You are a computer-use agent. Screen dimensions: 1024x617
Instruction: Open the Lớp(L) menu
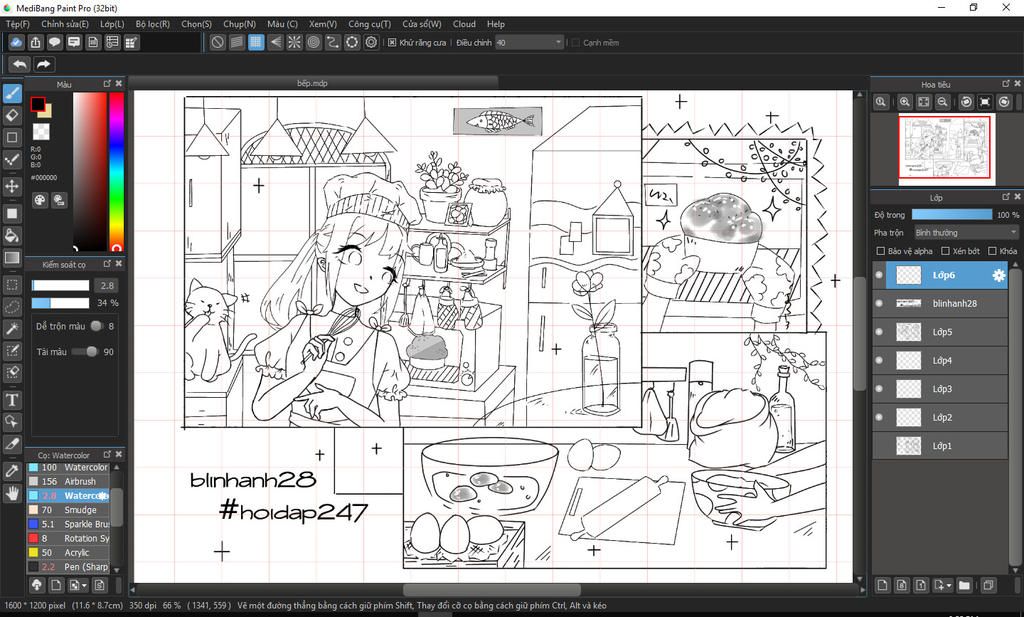(112, 24)
